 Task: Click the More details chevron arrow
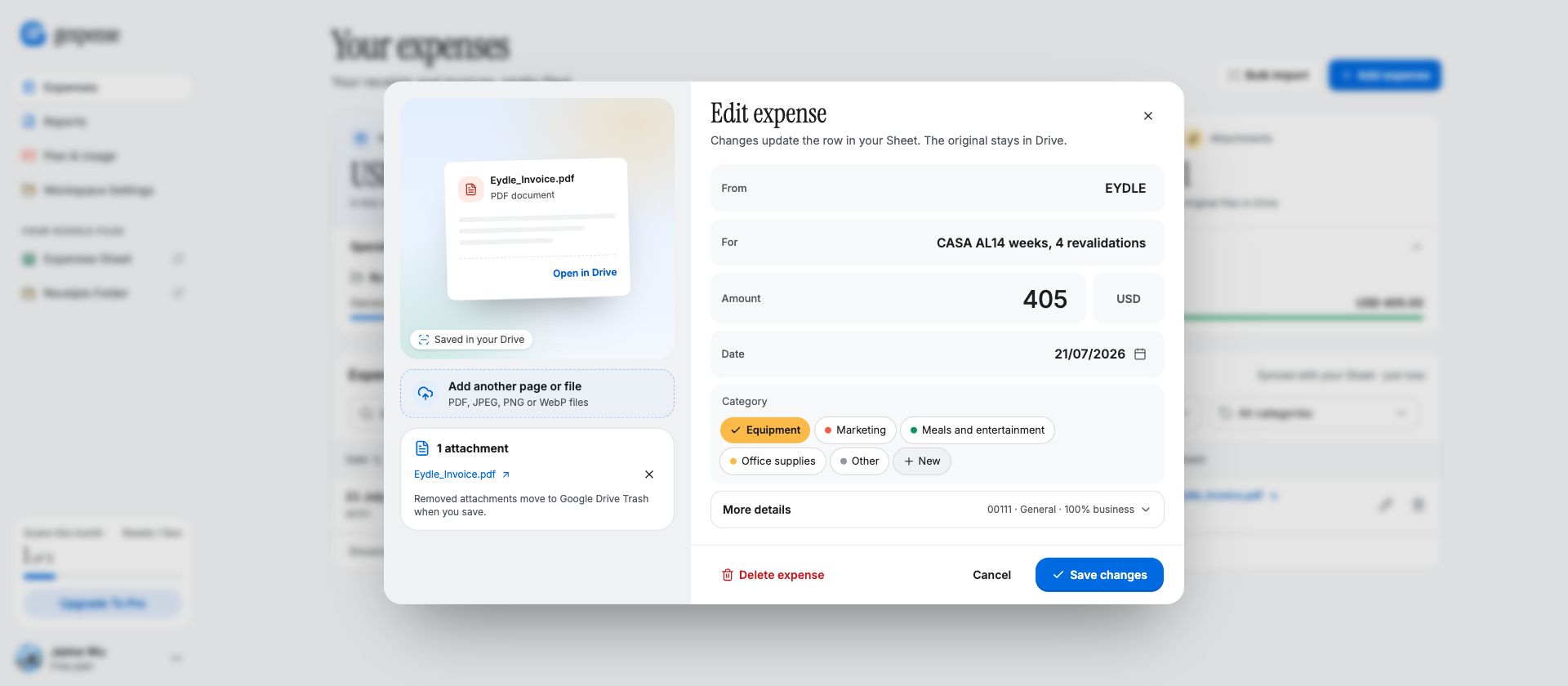[1146, 510]
